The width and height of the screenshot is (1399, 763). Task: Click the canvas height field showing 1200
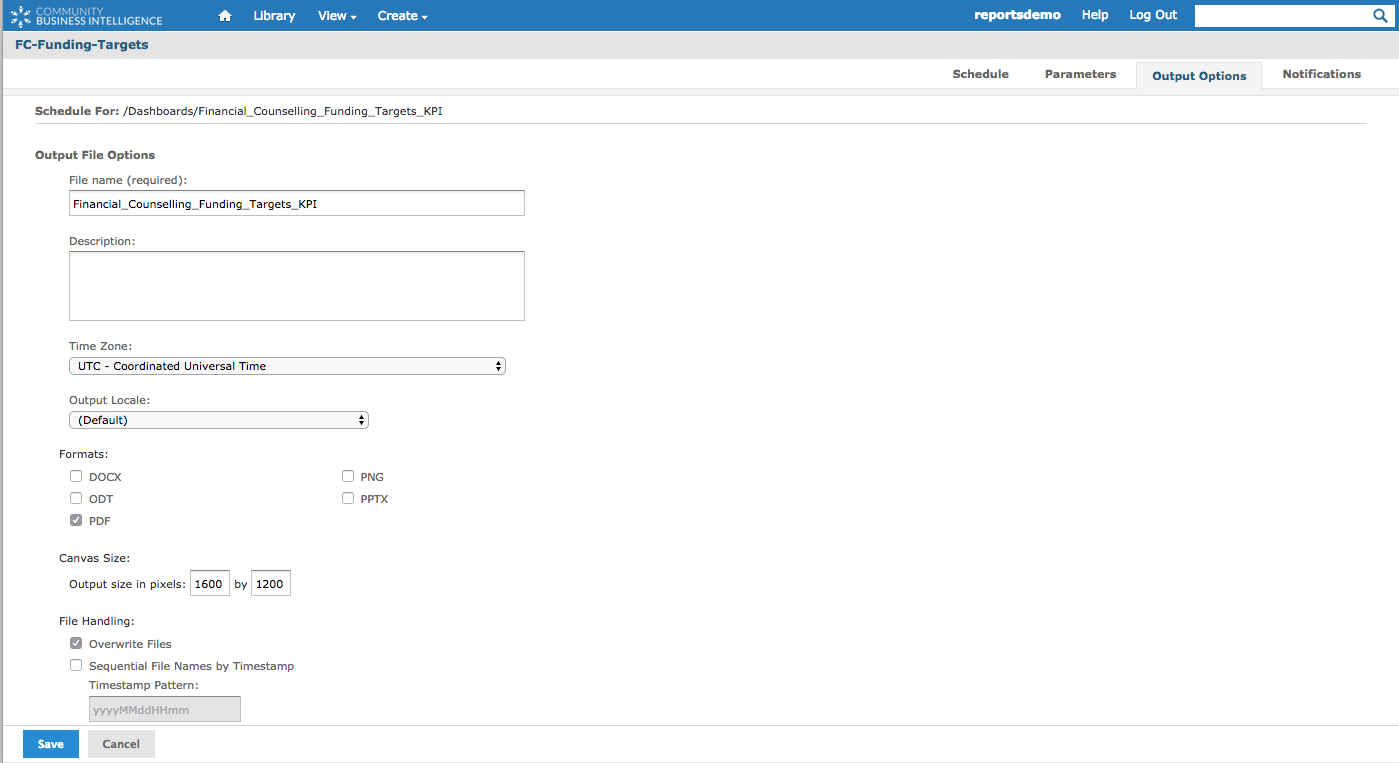point(271,584)
